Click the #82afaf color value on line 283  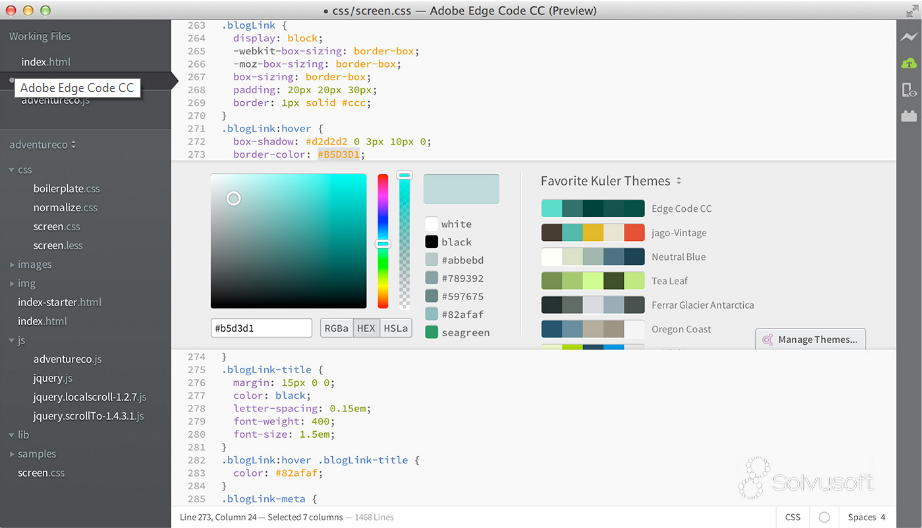(296, 473)
